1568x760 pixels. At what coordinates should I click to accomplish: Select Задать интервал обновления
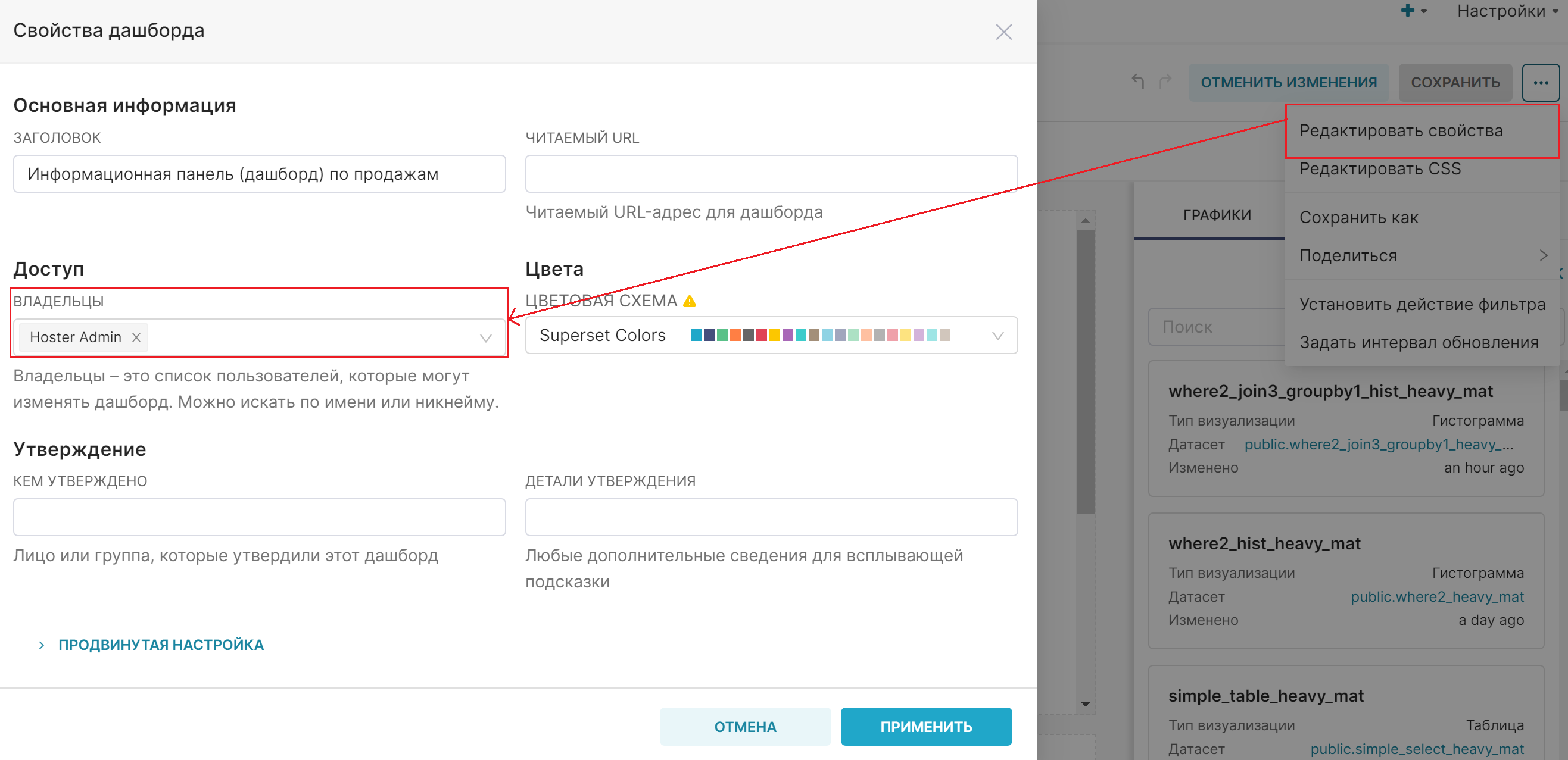click(x=1422, y=342)
